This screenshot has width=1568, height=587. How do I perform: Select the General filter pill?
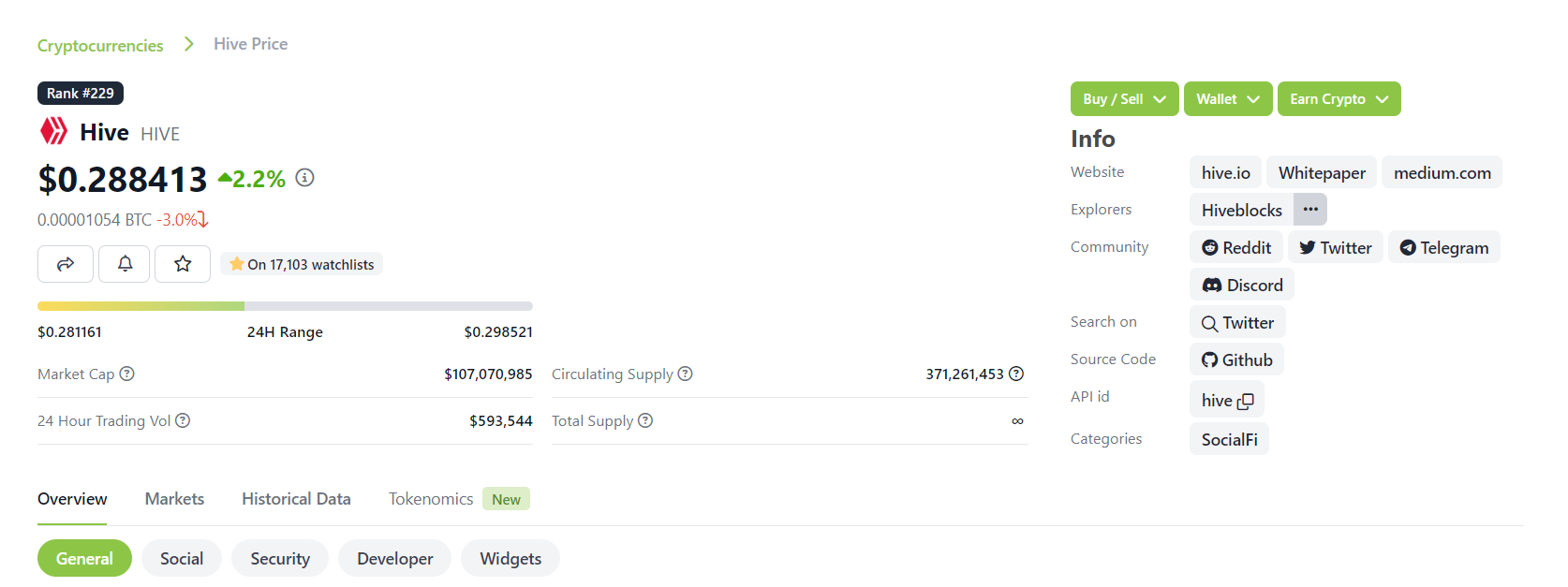coord(84,558)
